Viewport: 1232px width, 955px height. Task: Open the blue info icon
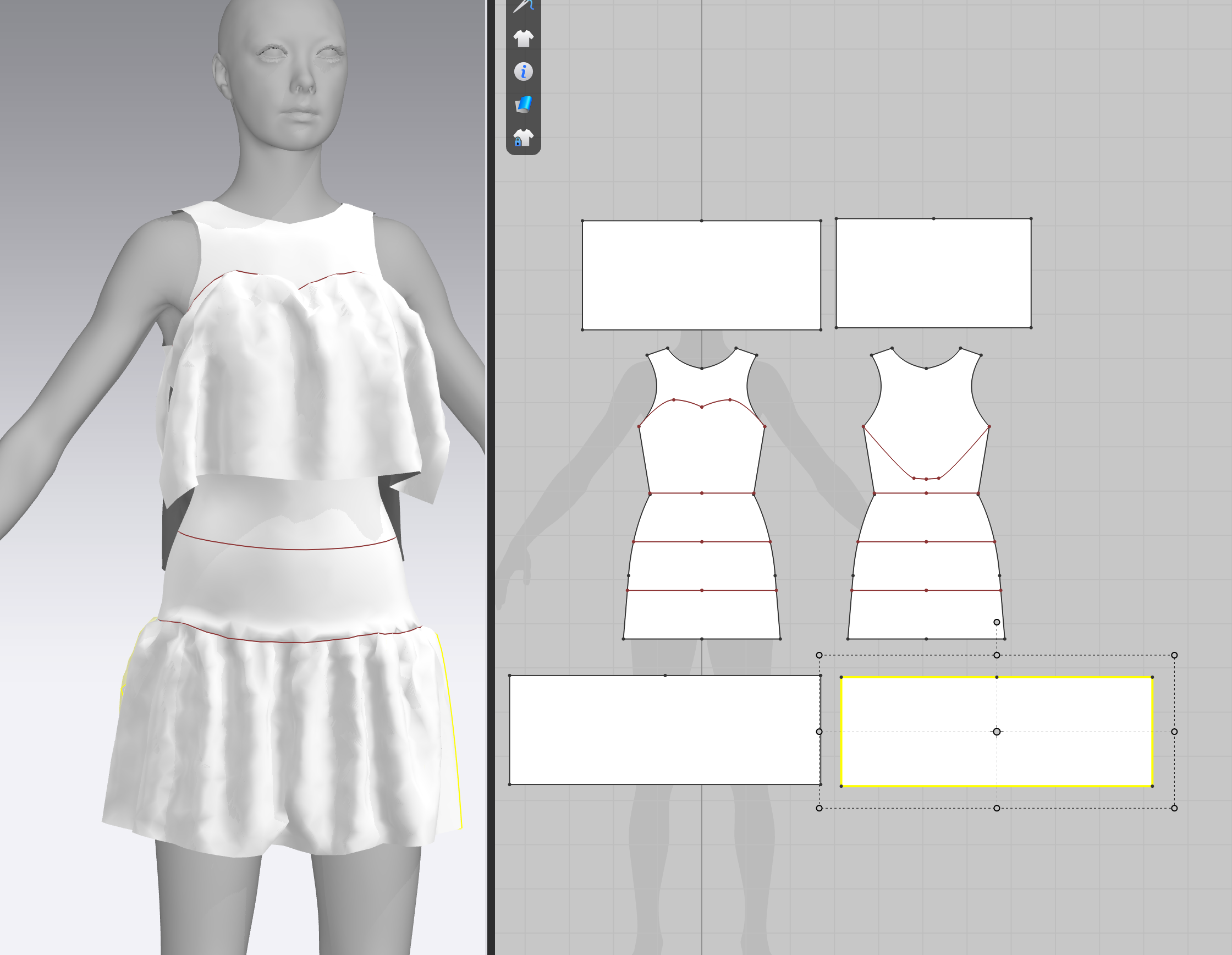(x=524, y=72)
